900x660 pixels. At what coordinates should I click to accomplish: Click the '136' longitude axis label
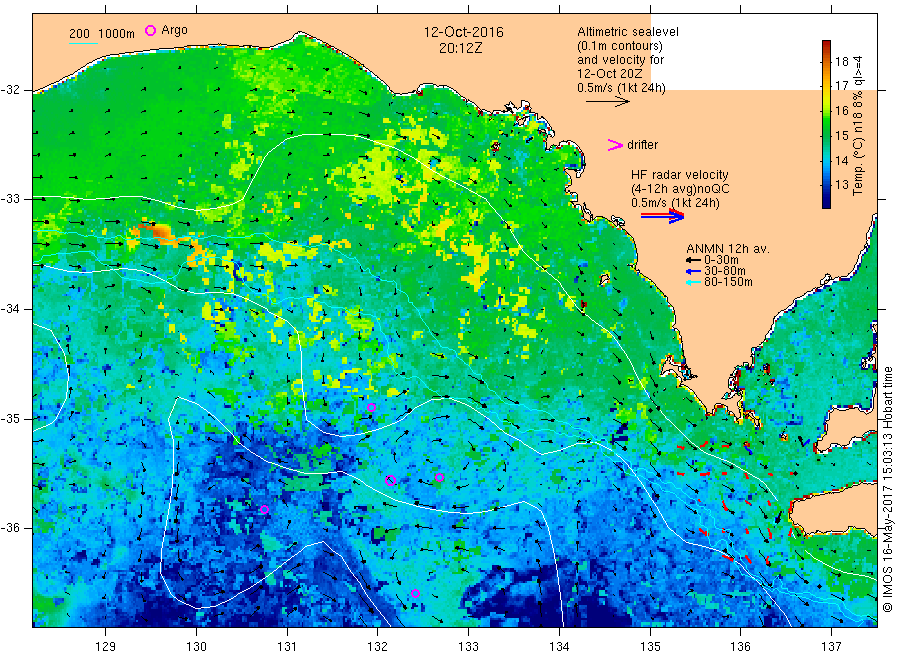coord(740,646)
